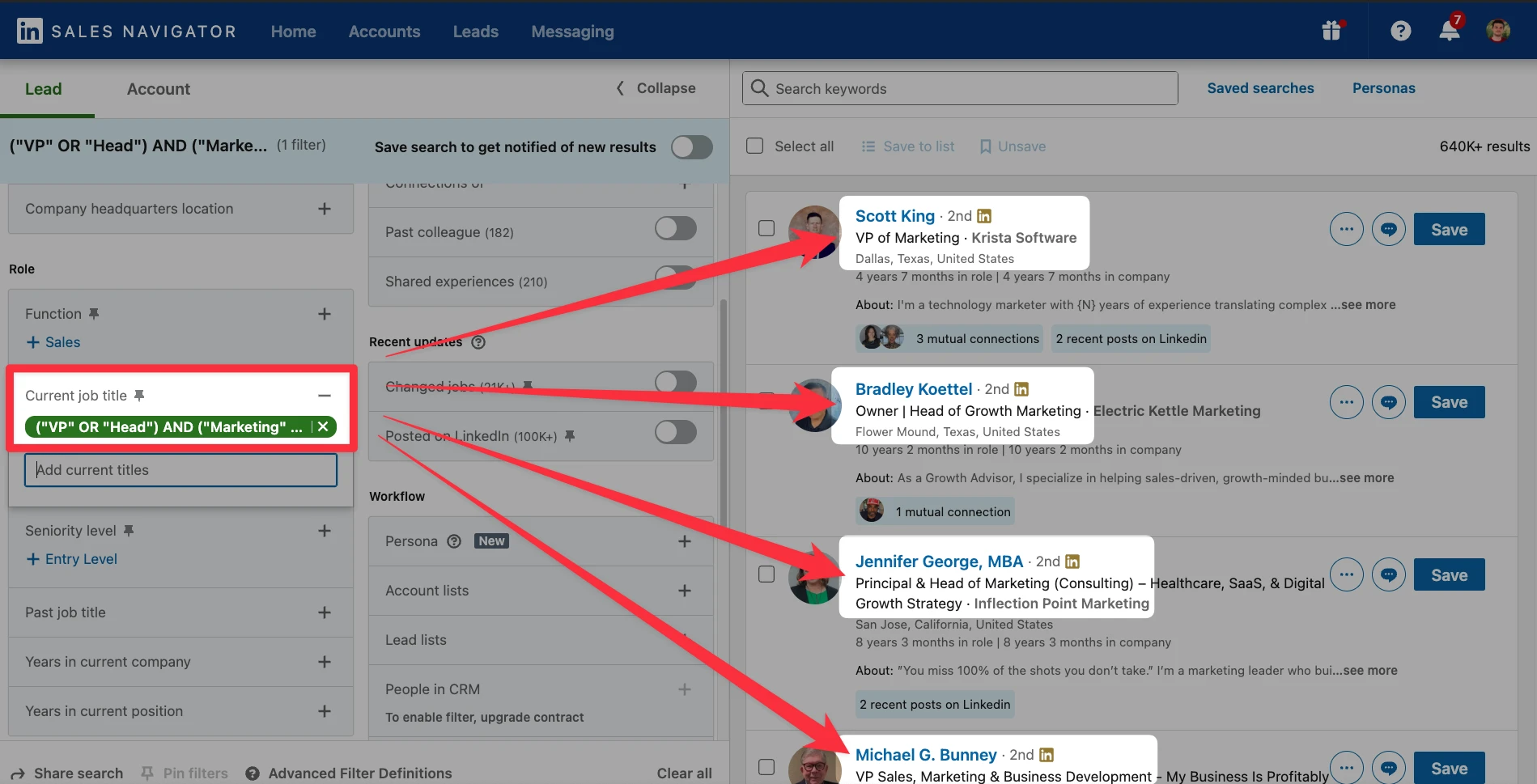Expand the Function filter
Image resolution: width=1537 pixels, height=784 pixels.
pos(325,314)
